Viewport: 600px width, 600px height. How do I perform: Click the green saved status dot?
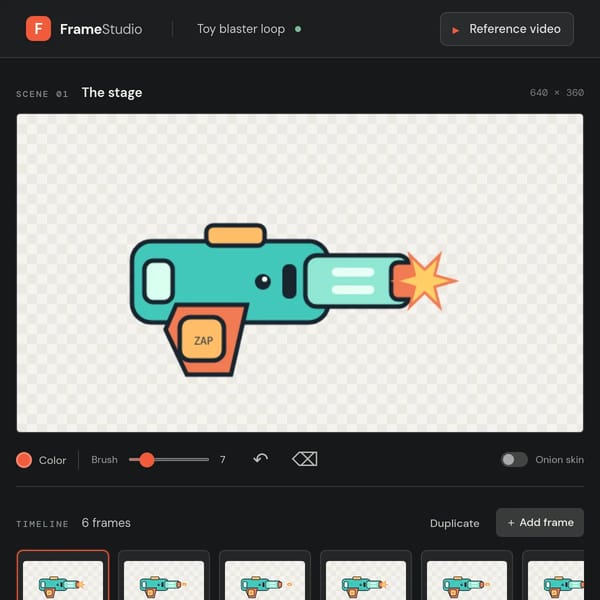[298, 29]
